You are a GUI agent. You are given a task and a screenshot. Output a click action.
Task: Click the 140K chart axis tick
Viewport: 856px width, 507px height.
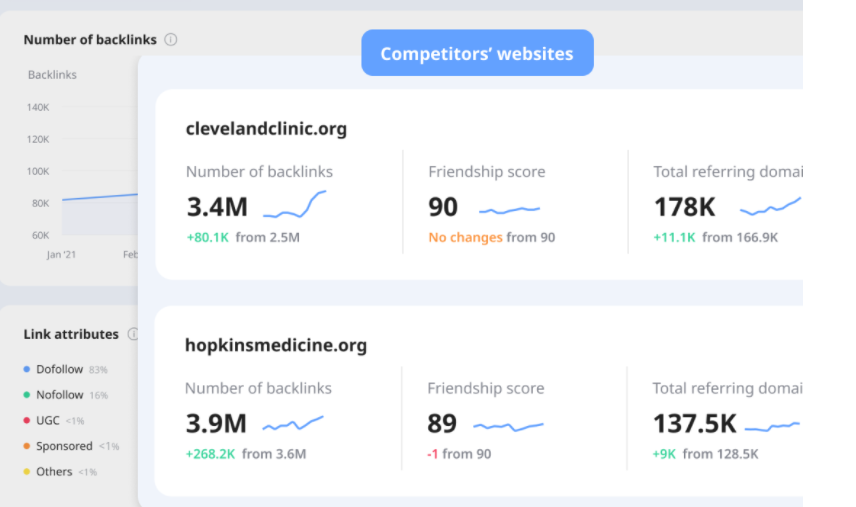pyautogui.click(x=38, y=108)
